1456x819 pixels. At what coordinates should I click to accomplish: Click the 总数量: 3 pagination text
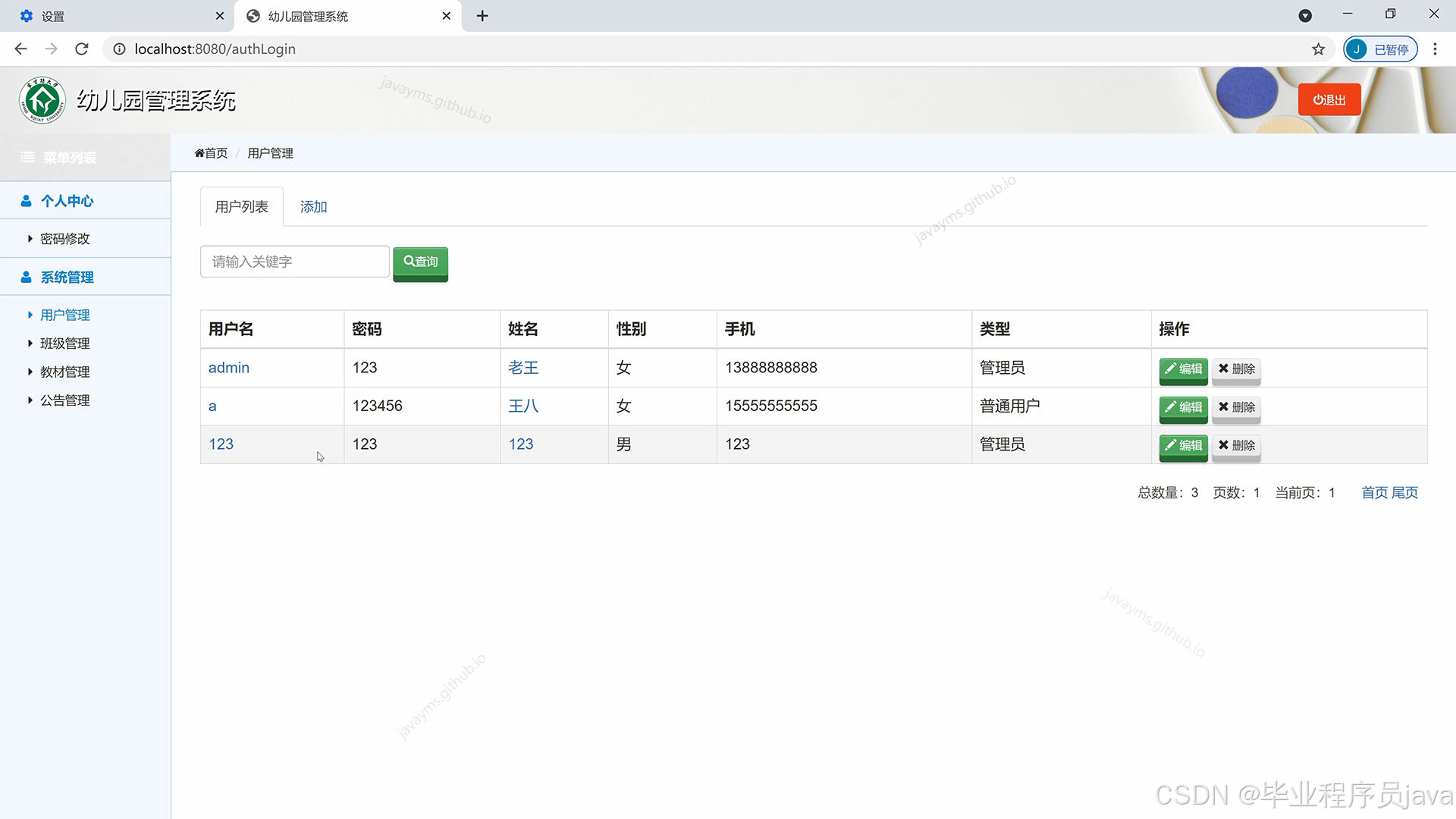click(1168, 493)
